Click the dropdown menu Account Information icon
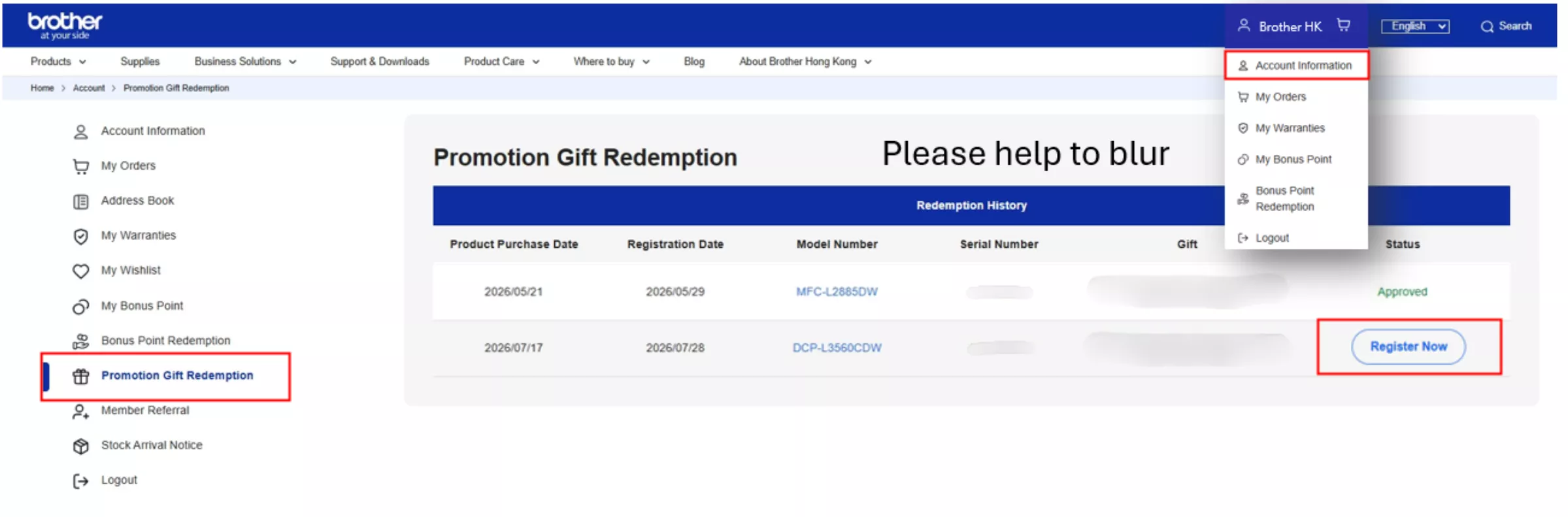Image resolution: width=1568 pixels, height=517 pixels. tap(1243, 65)
